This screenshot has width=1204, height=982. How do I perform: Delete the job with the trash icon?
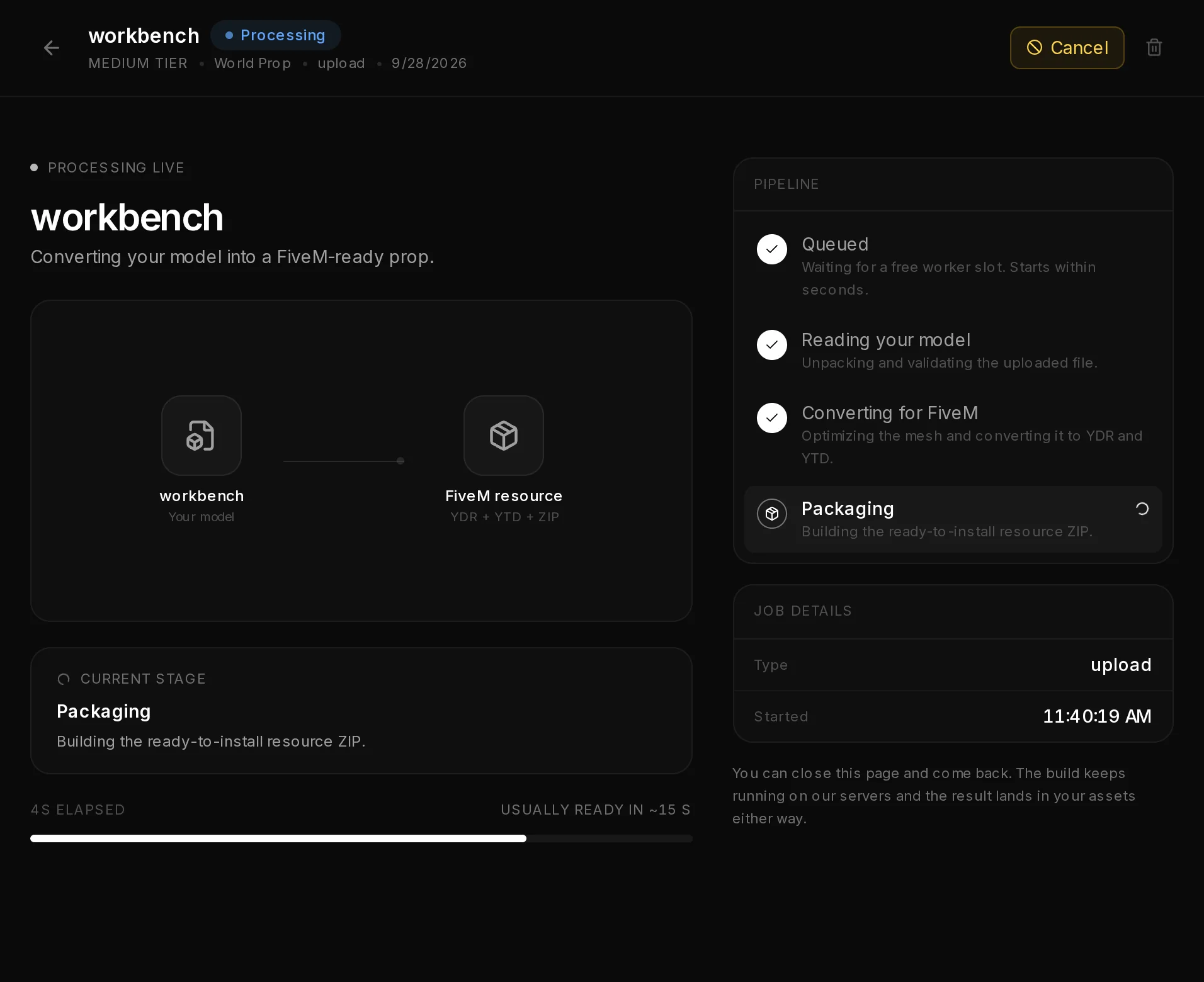1154,48
